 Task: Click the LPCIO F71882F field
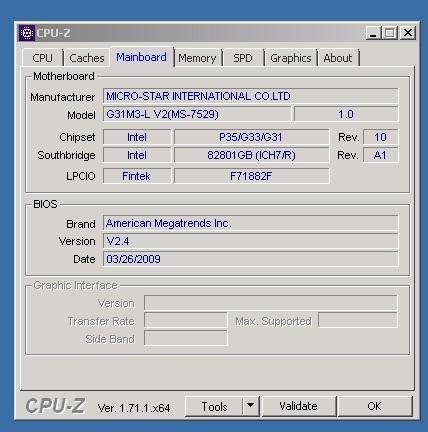[x=251, y=176]
